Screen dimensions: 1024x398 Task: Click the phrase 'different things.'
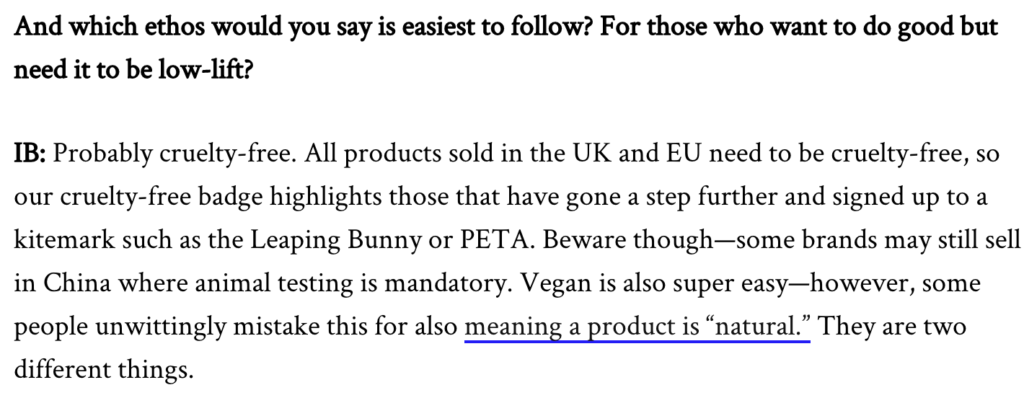point(104,371)
